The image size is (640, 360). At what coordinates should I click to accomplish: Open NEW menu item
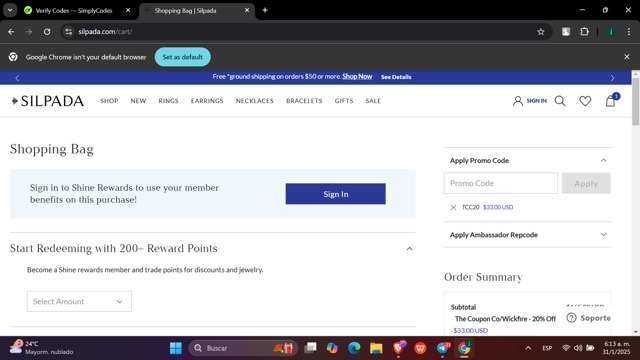tap(138, 101)
